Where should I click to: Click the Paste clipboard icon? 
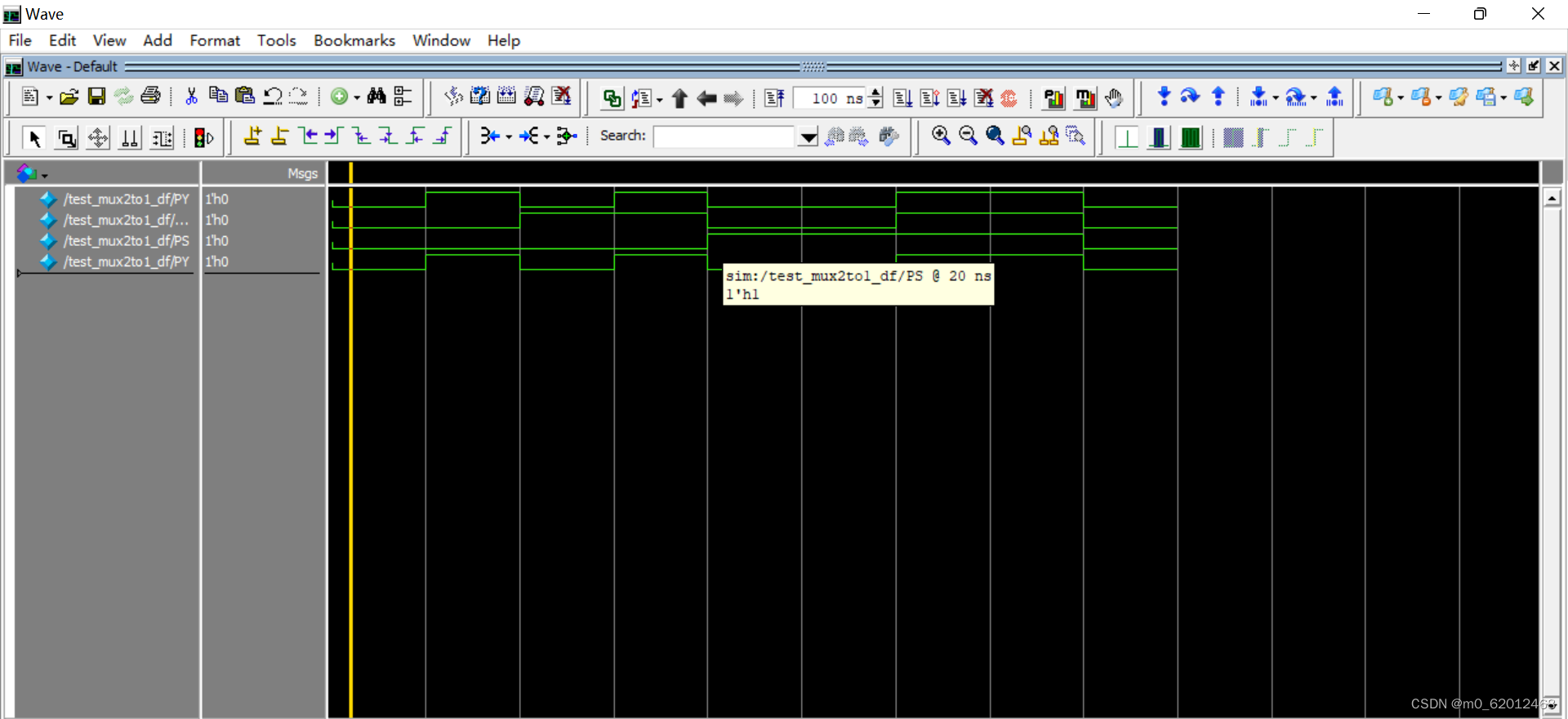244,96
